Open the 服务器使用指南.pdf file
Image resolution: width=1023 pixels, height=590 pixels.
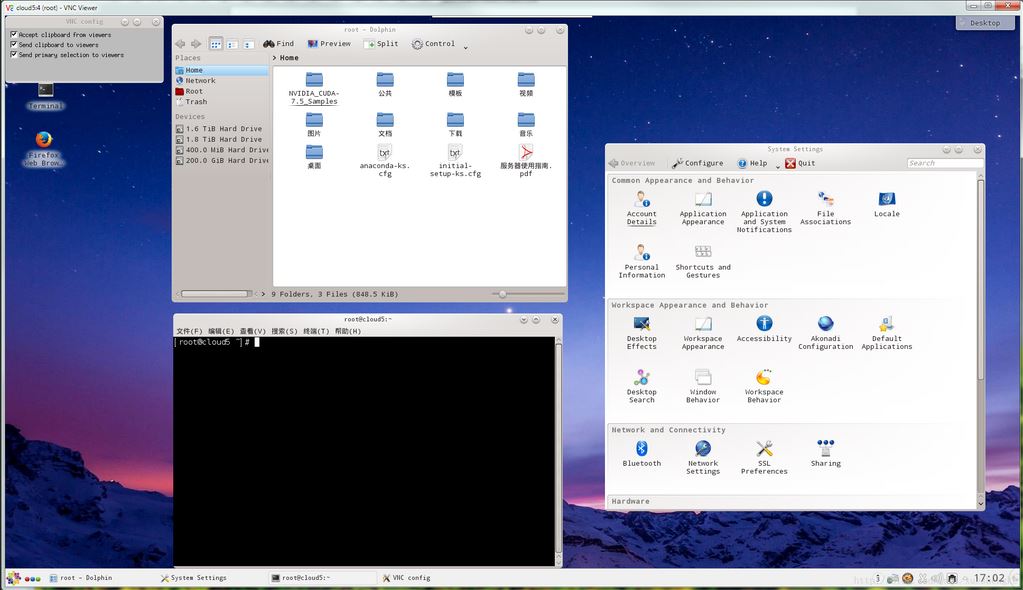526,153
